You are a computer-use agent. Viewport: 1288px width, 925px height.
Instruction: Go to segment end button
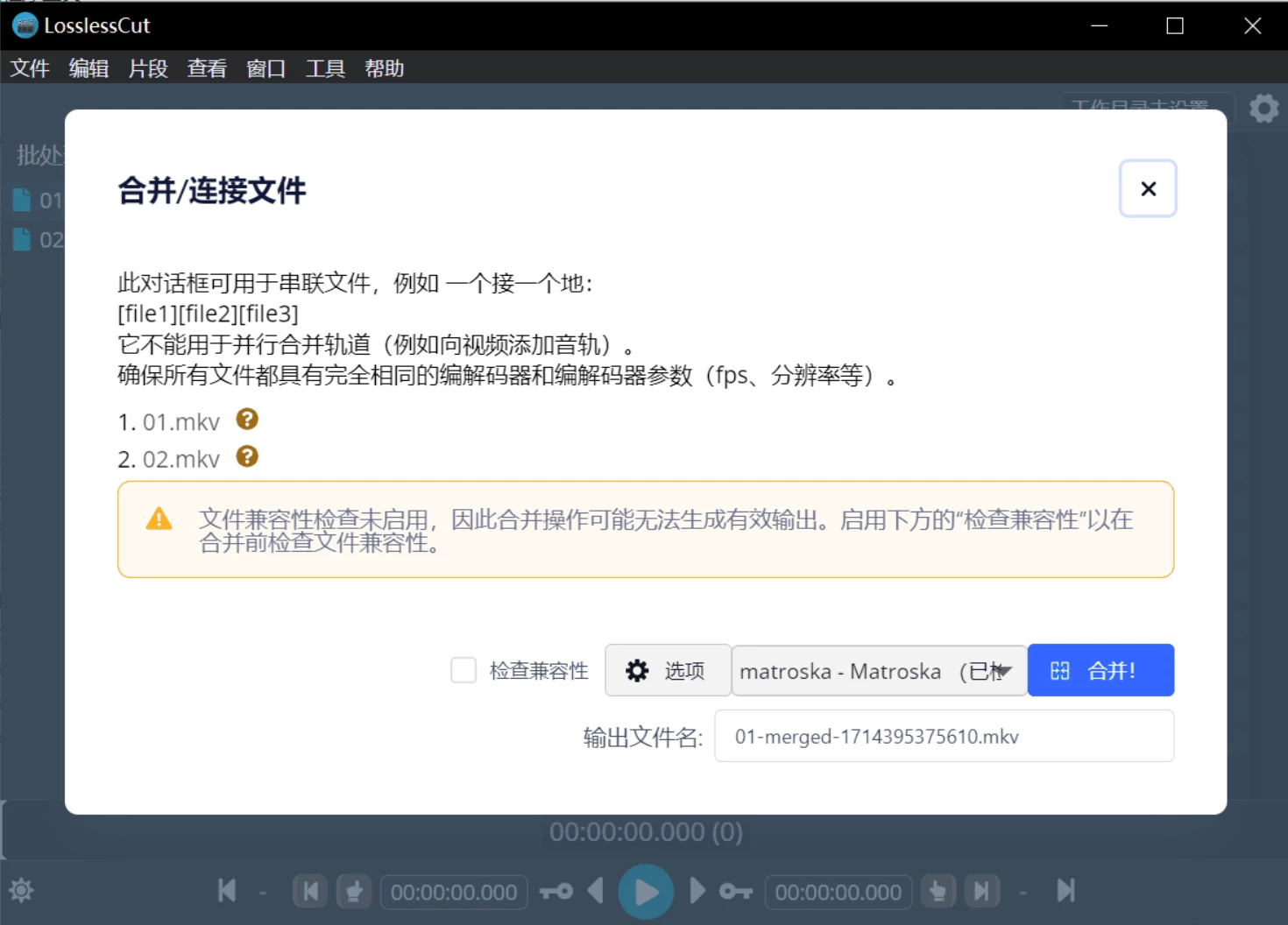coord(981,892)
